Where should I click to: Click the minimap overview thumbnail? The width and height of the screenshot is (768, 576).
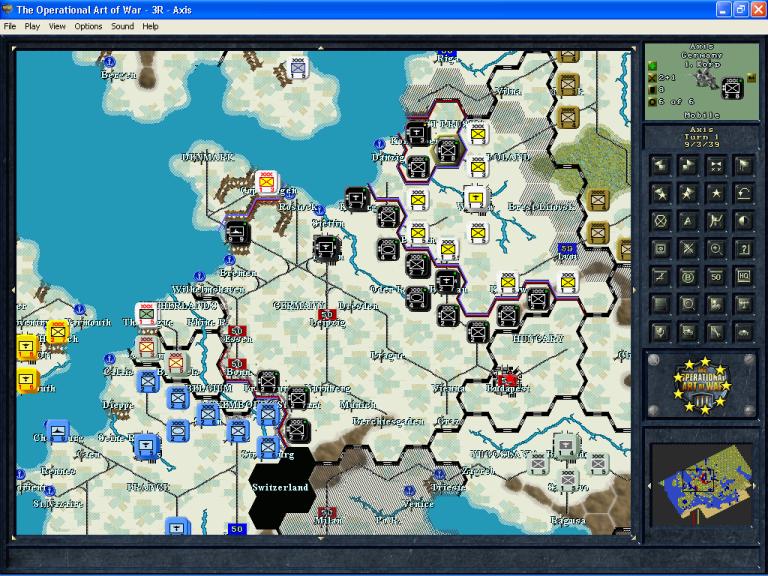point(702,485)
